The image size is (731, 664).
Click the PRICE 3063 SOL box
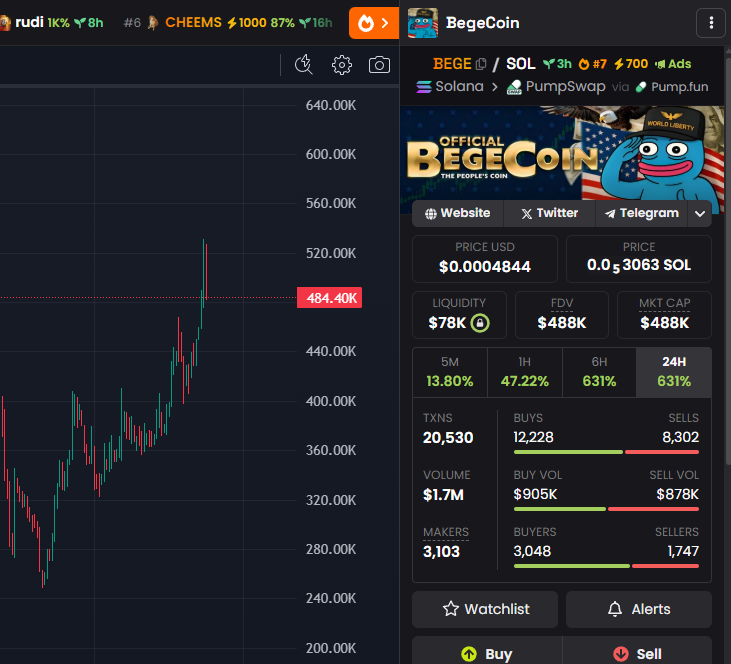[639, 259]
